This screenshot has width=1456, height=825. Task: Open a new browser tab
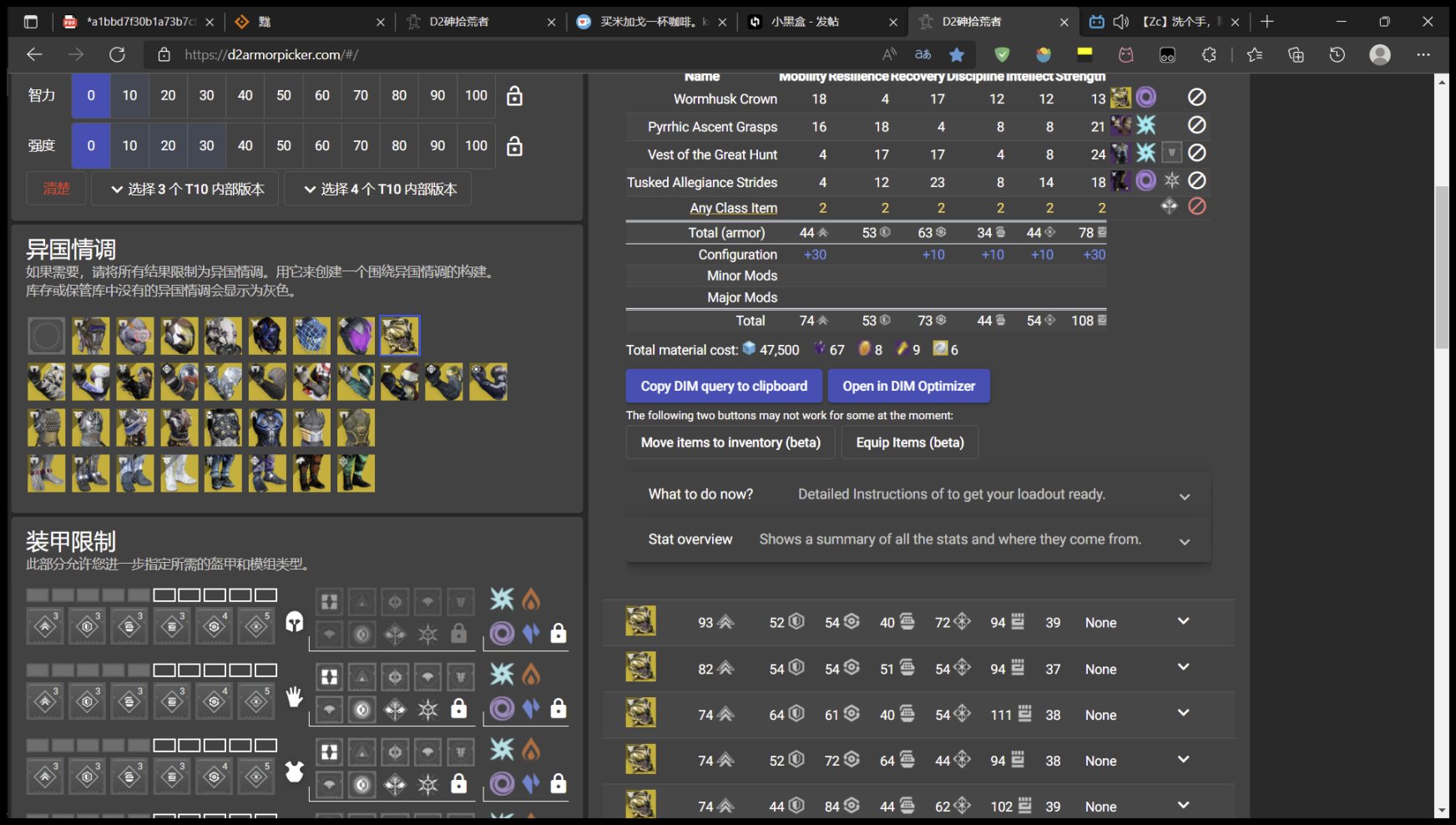pos(1266,22)
